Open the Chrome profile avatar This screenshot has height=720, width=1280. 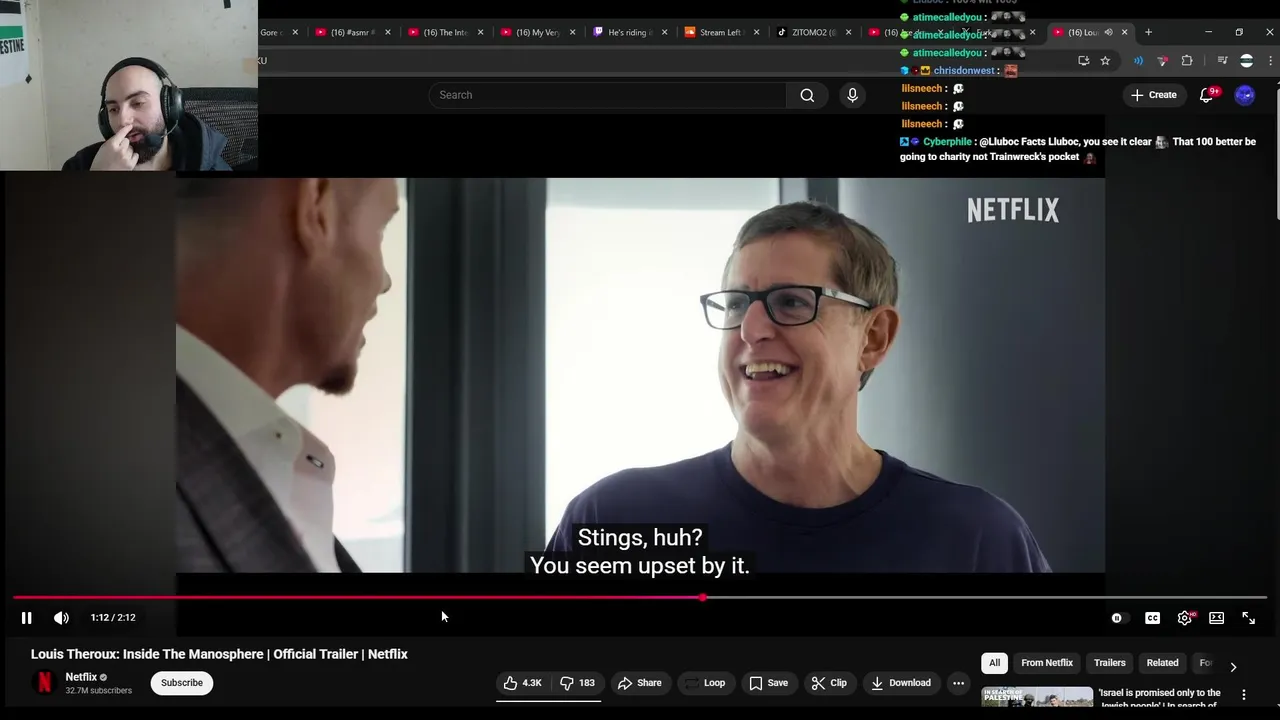[1246, 61]
